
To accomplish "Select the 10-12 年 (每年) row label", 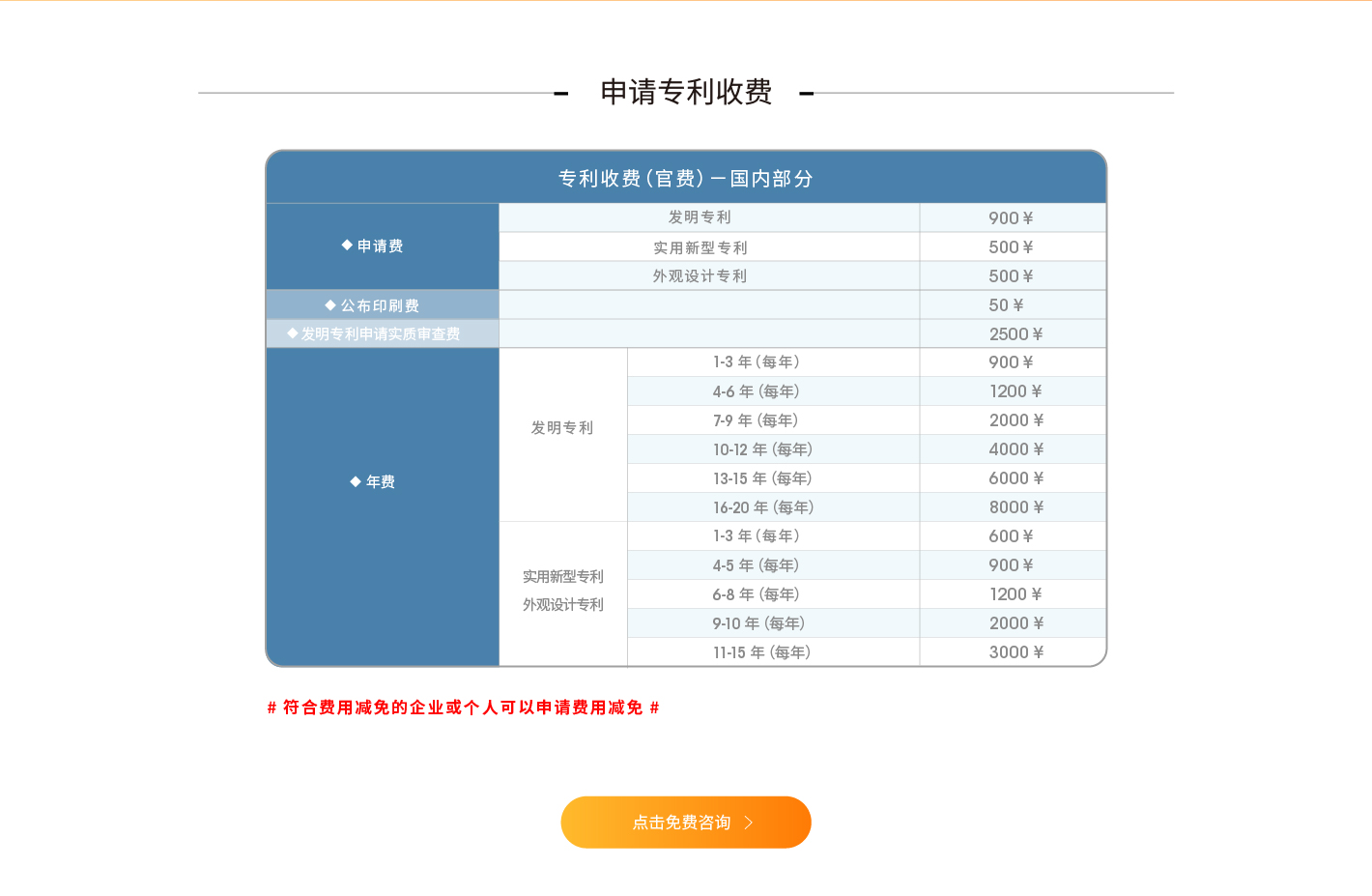I will pyautogui.click(x=763, y=449).
